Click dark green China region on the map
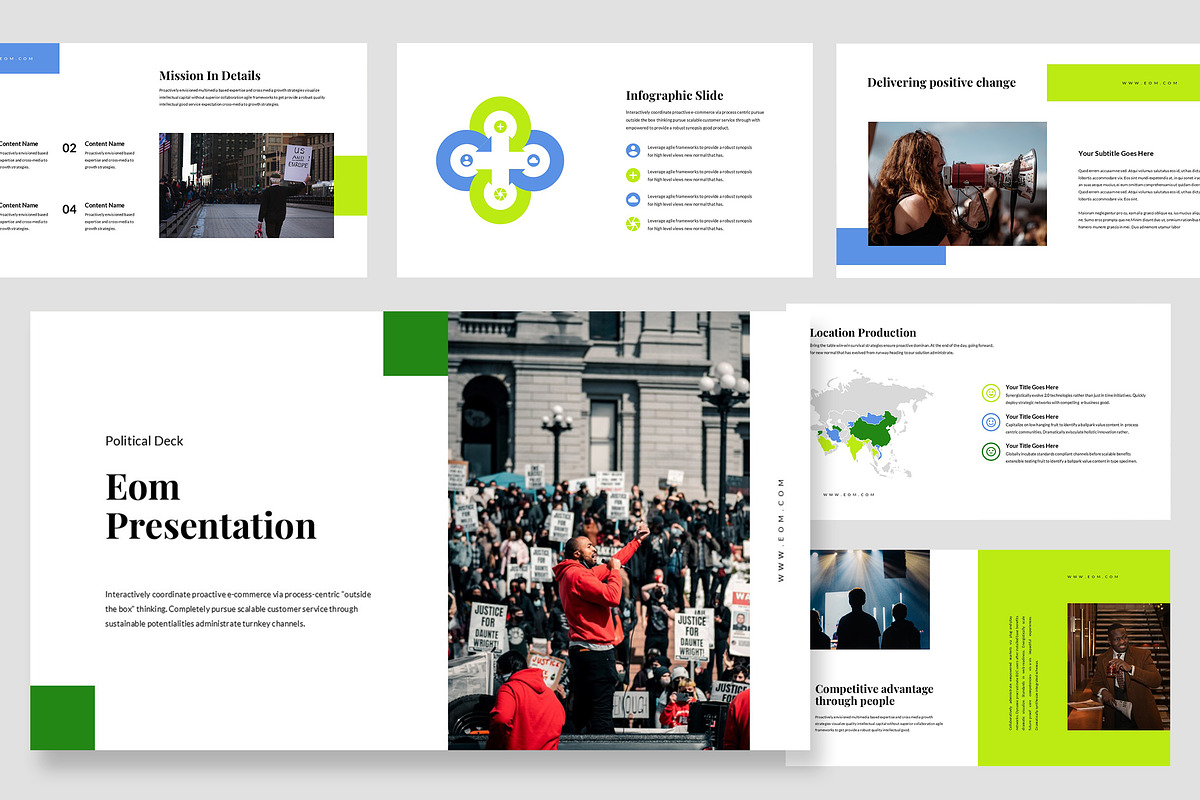1200x800 pixels. coord(870,432)
